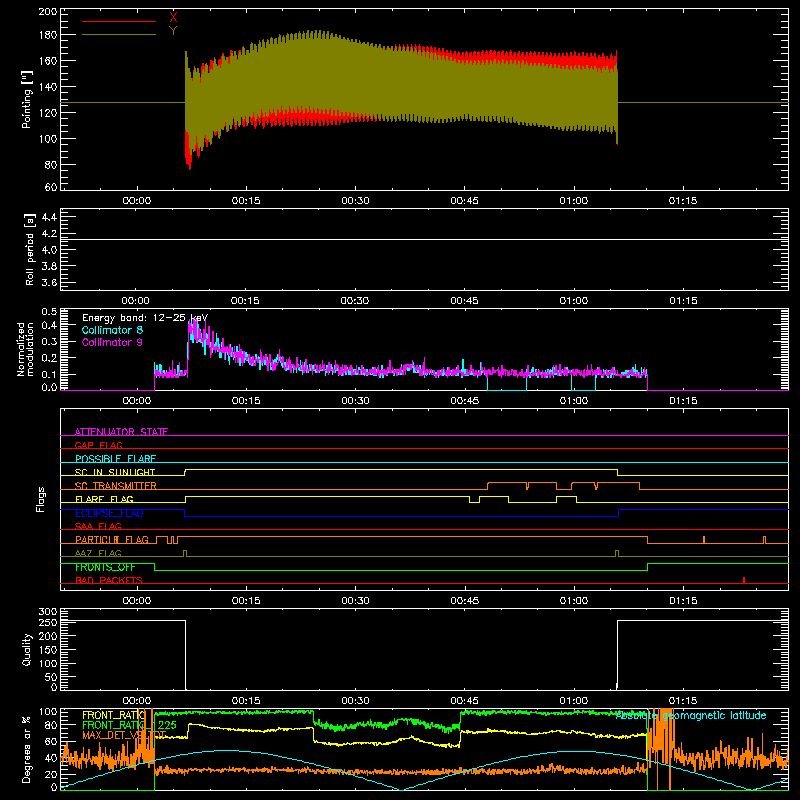Click the yellow FRONT_RATIO legend label
Image resolution: width=800 pixels, height=800 pixels.
pyautogui.click(x=114, y=715)
